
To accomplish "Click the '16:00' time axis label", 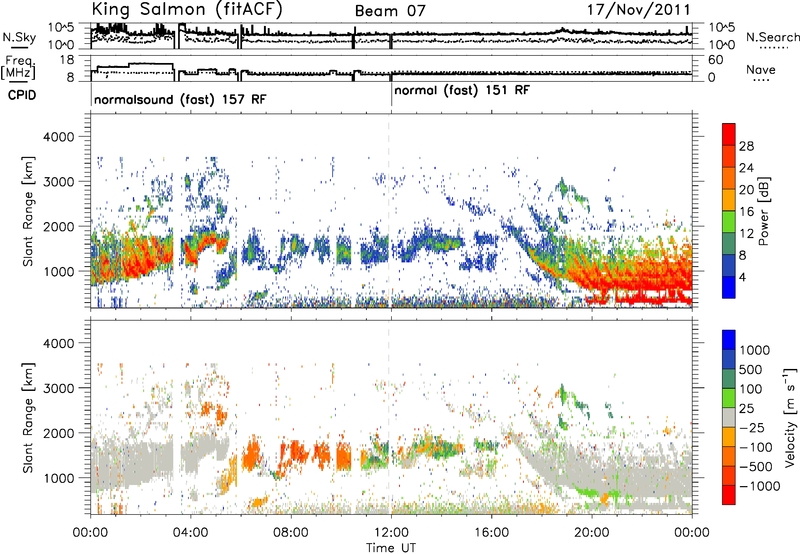I will (491, 533).
